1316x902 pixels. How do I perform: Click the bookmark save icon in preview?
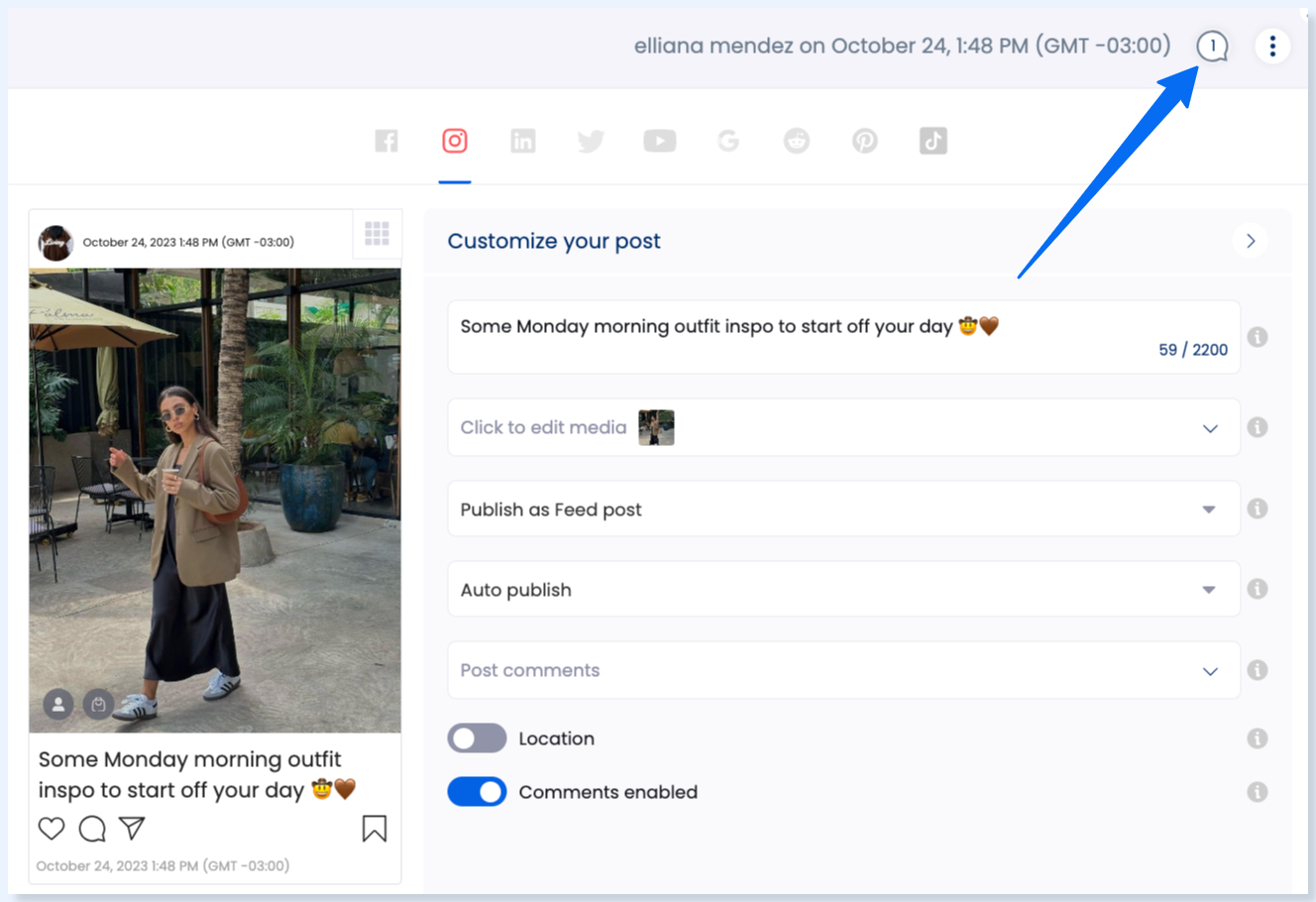(x=375, y=829)
